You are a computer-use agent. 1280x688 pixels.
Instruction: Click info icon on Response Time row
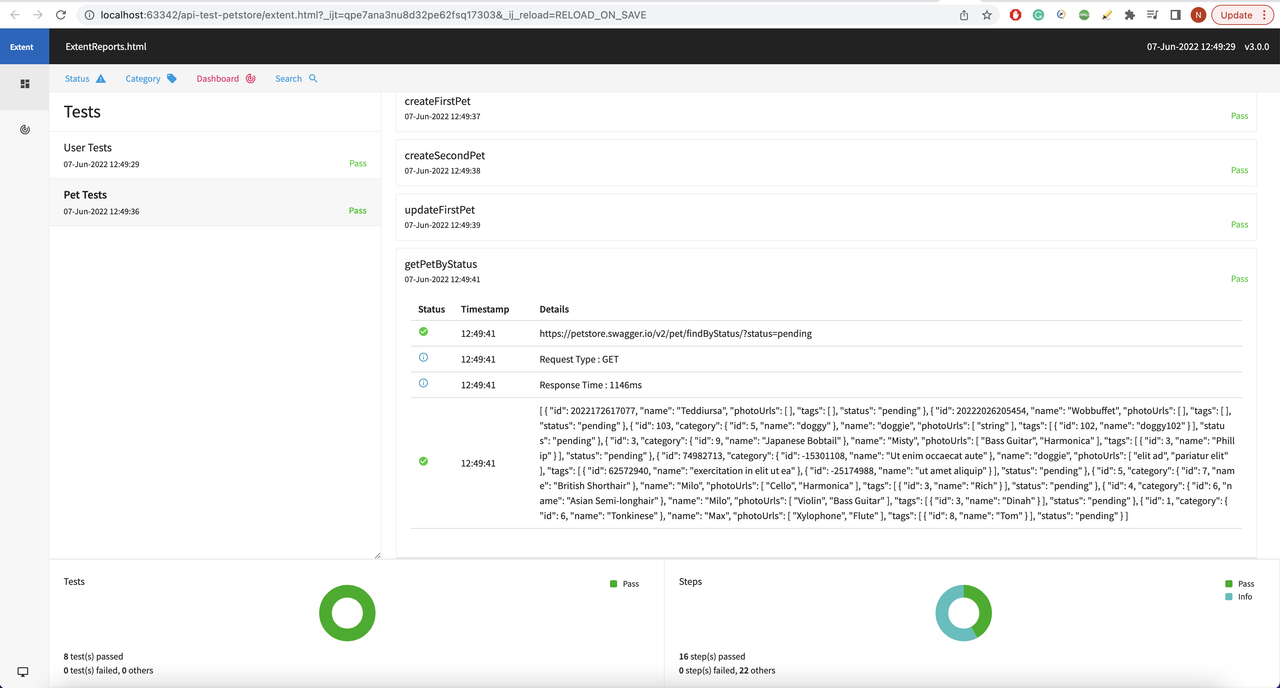[423, 383]
